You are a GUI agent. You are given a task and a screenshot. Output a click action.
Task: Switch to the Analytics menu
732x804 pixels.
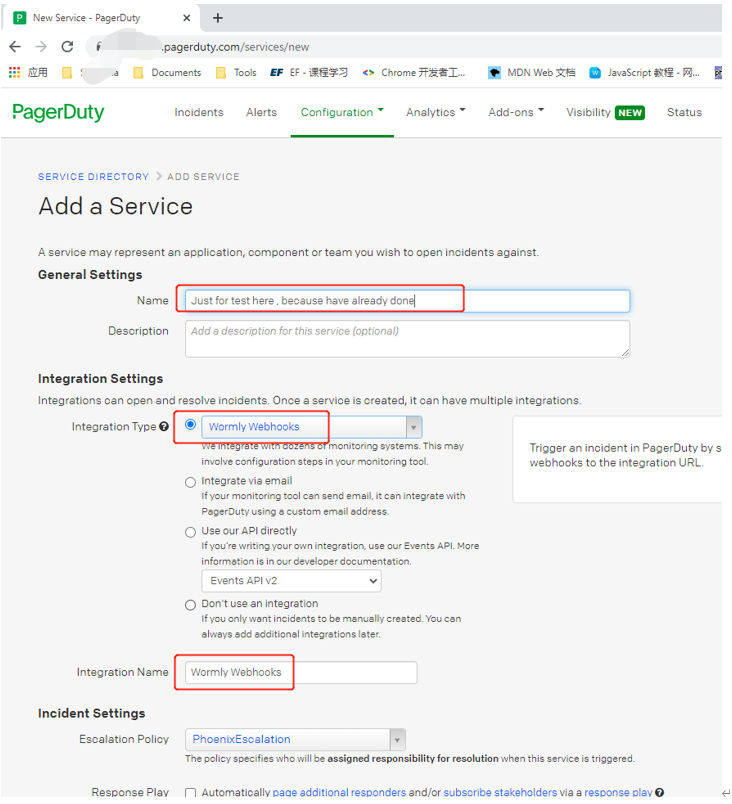[x=431, y=112]
